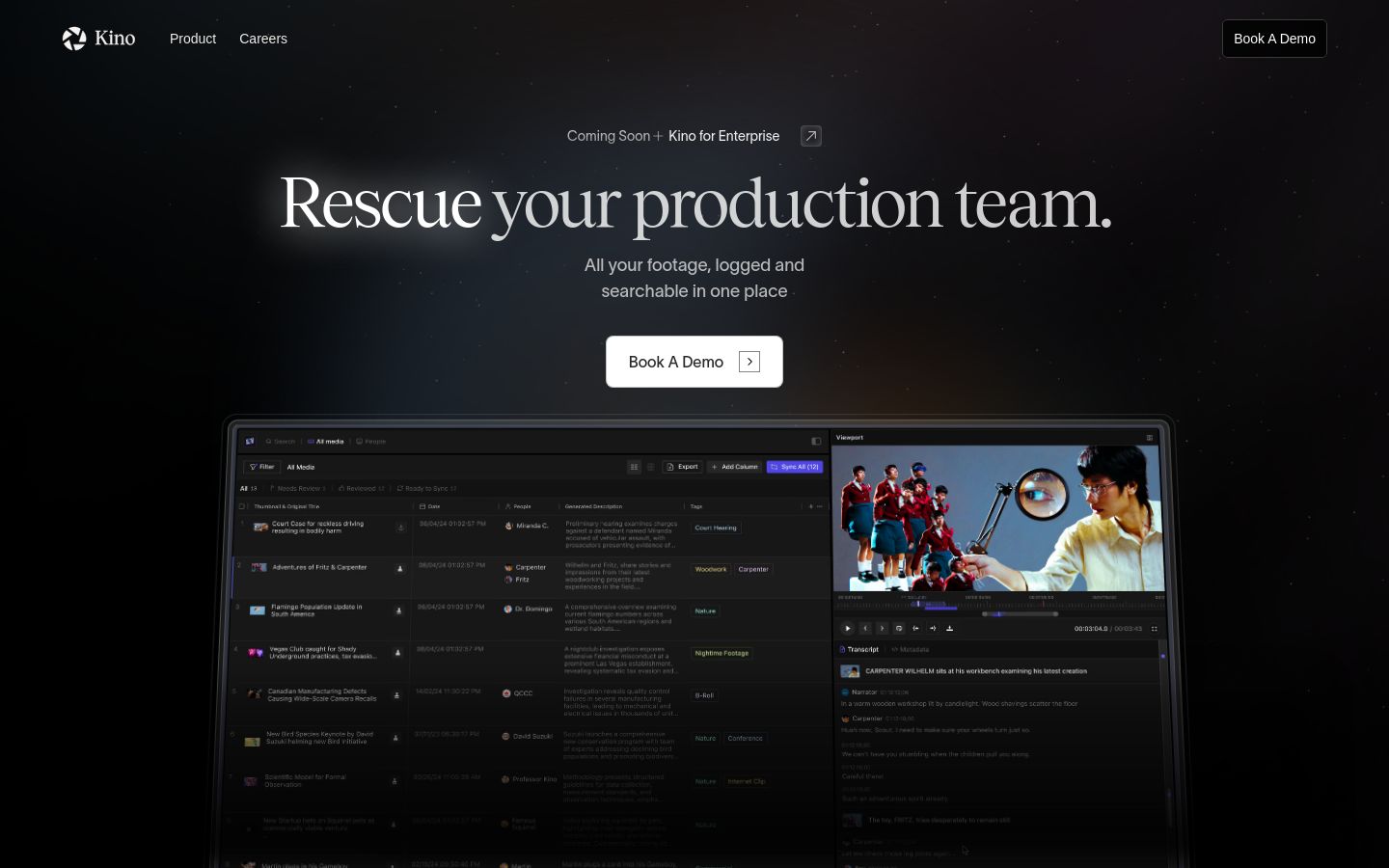Switch to the All media tab

326,442
